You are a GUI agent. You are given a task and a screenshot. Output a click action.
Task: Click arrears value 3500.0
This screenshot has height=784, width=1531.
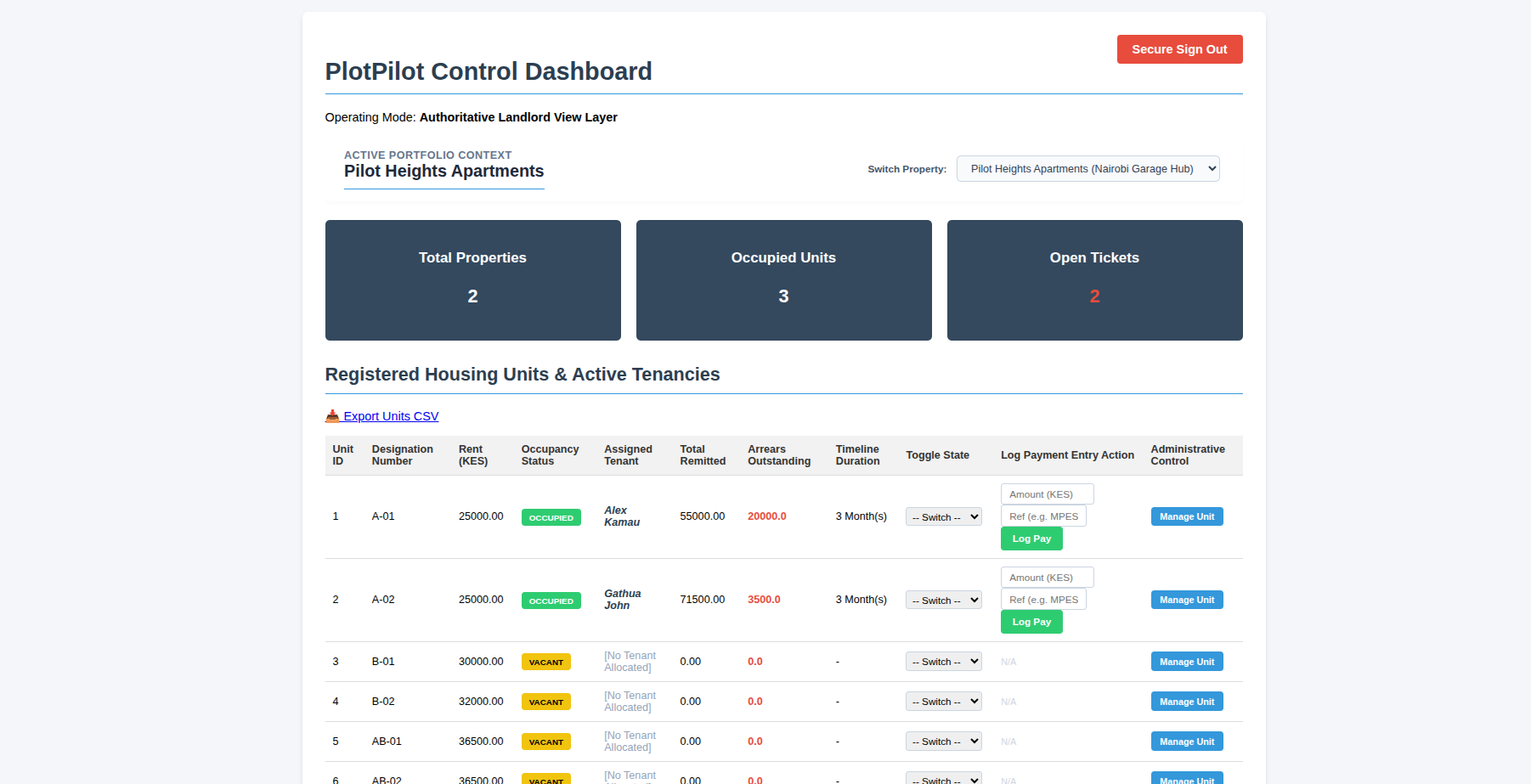(x=764, y=600)
